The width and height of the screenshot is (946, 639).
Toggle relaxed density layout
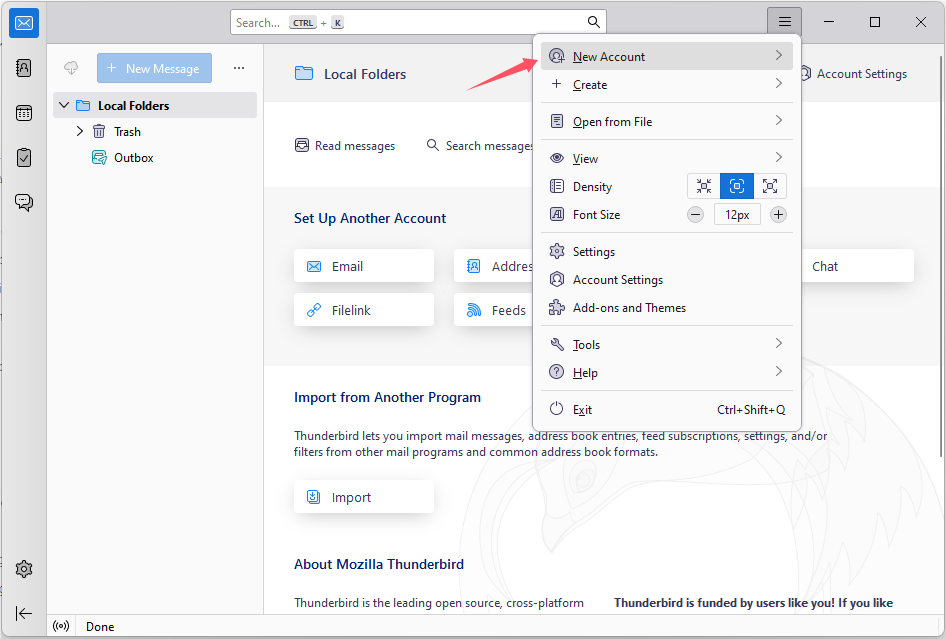point(769,186)
